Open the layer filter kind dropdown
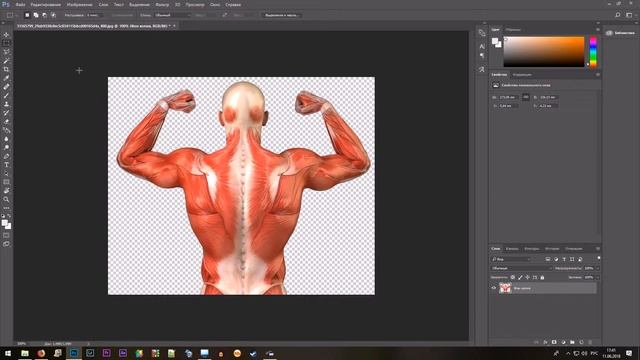640x360 pixels. tap(511, 259)
